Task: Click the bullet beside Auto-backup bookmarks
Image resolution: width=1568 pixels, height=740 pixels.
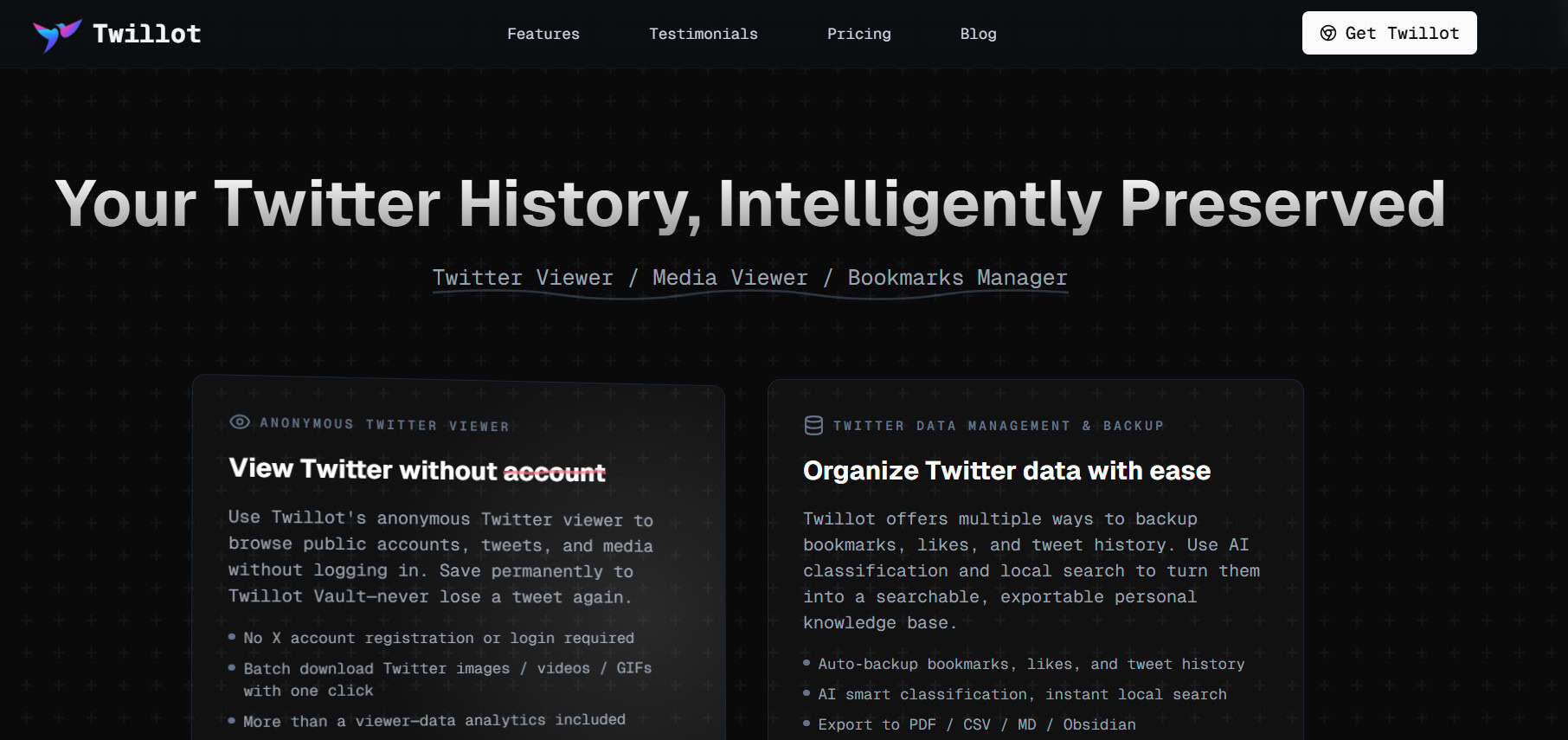Action: pos(806,662)
